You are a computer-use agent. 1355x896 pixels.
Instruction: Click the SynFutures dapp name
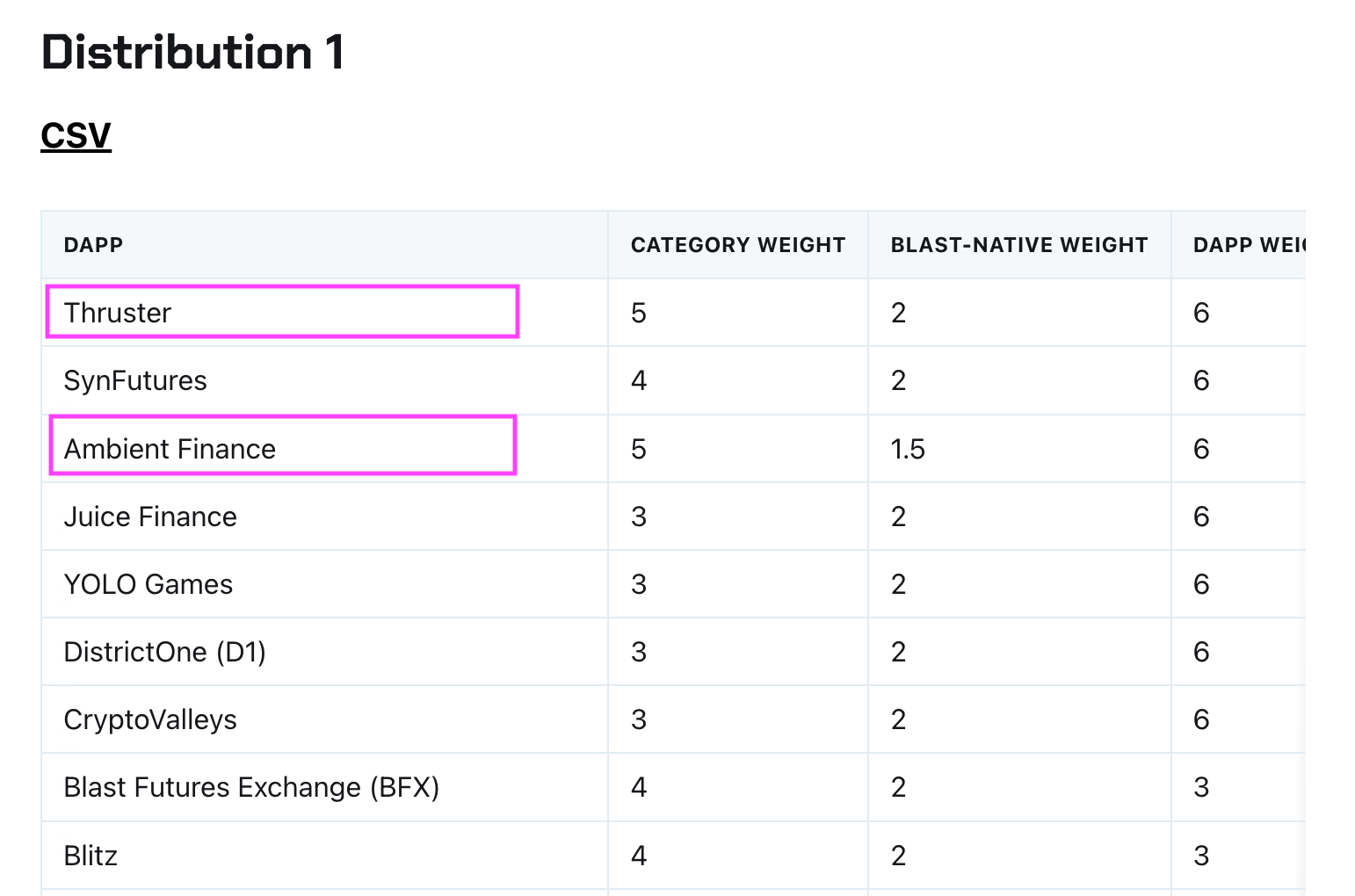[x=135, y=380]
